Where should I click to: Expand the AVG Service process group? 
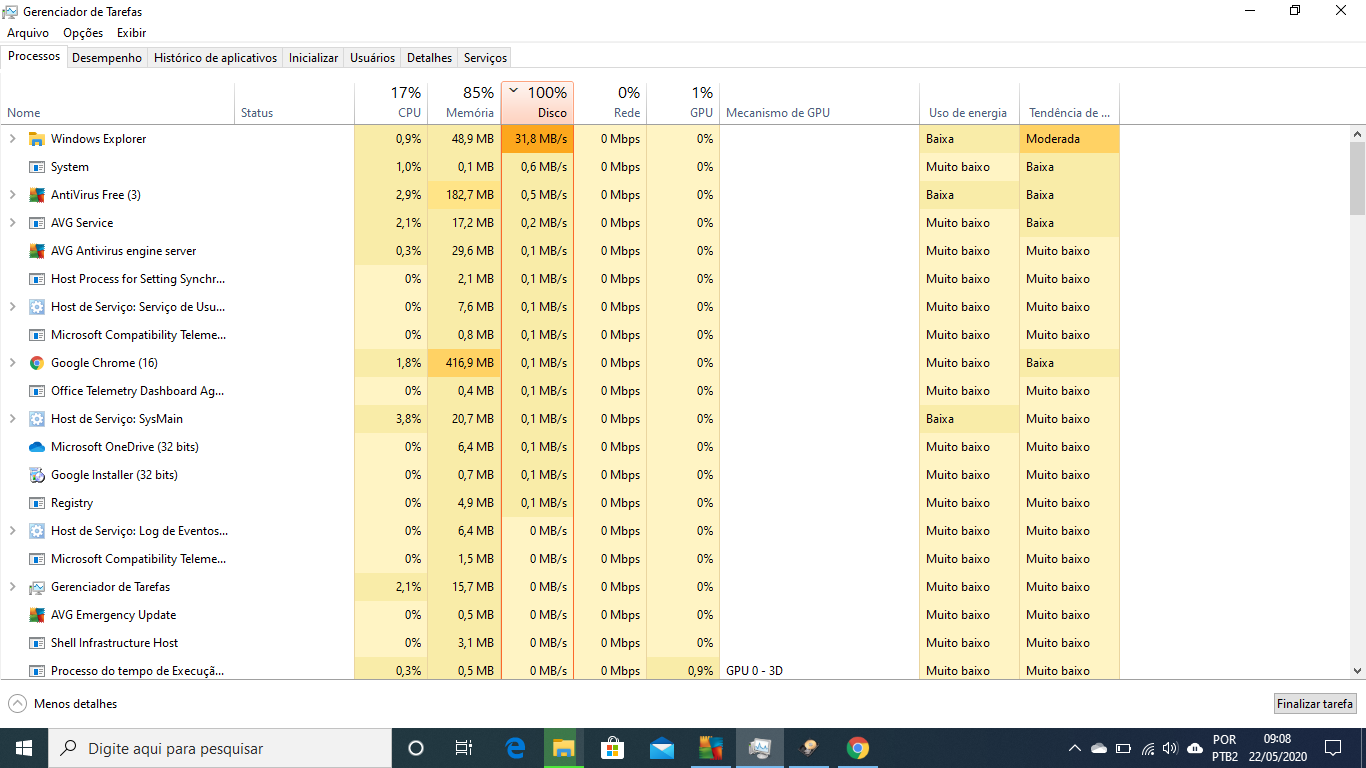pos(12,223)
